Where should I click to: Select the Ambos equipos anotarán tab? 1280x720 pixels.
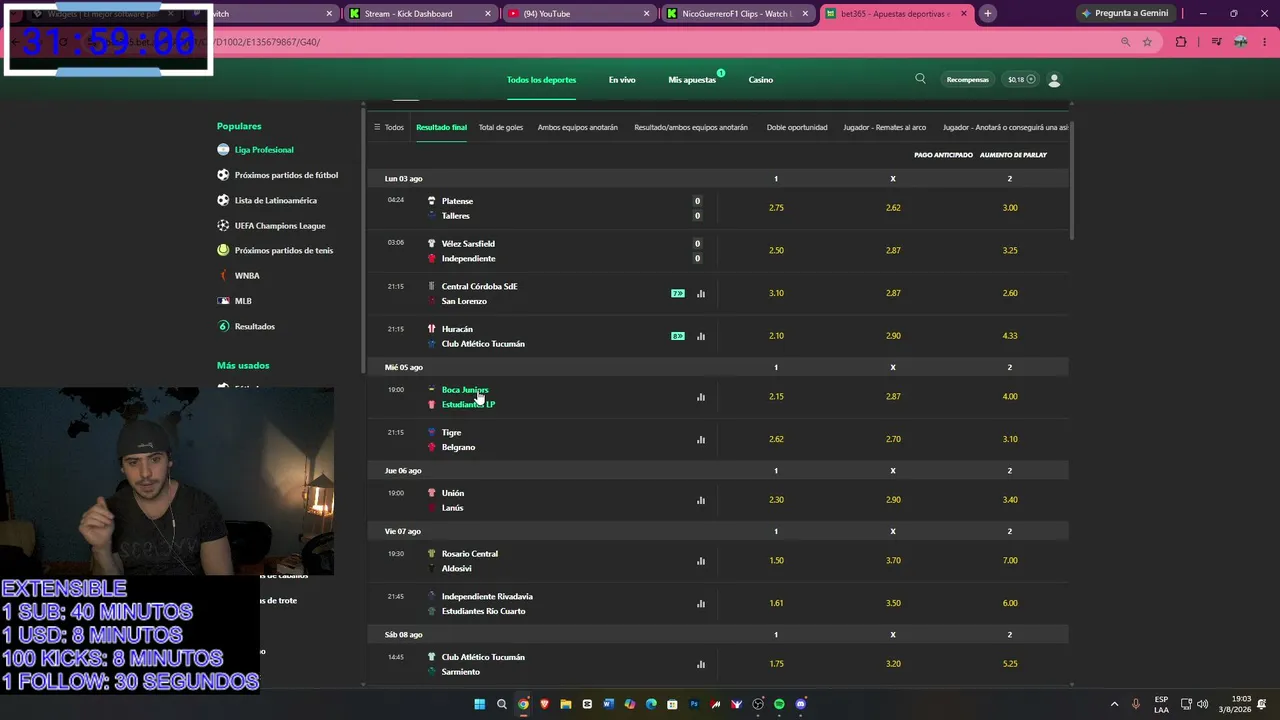(x=578, y=127)
